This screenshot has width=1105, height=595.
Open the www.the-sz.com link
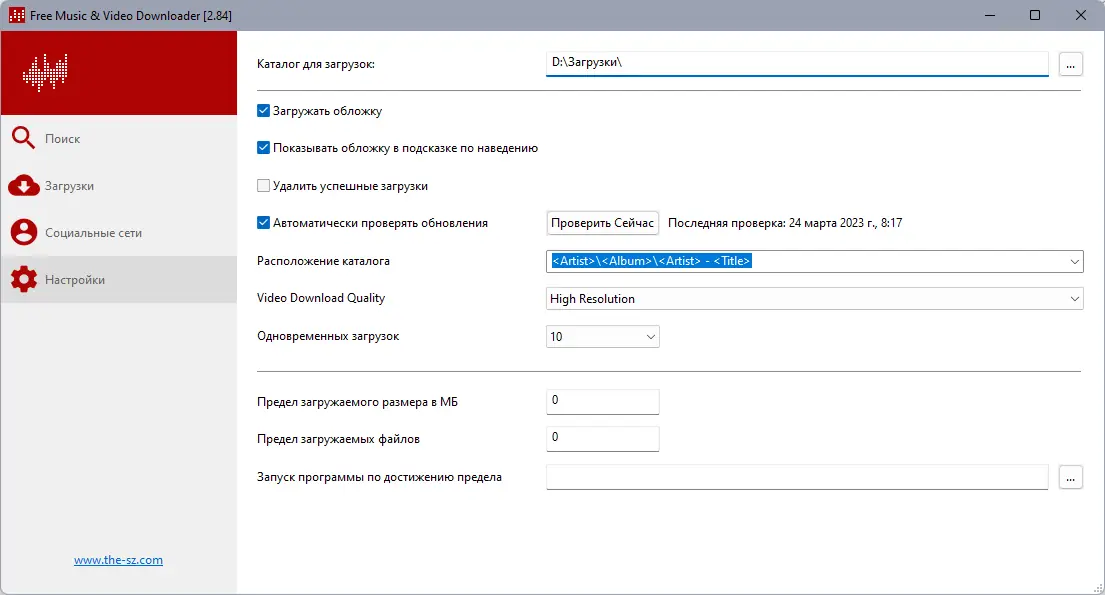(x=119, y=560)
